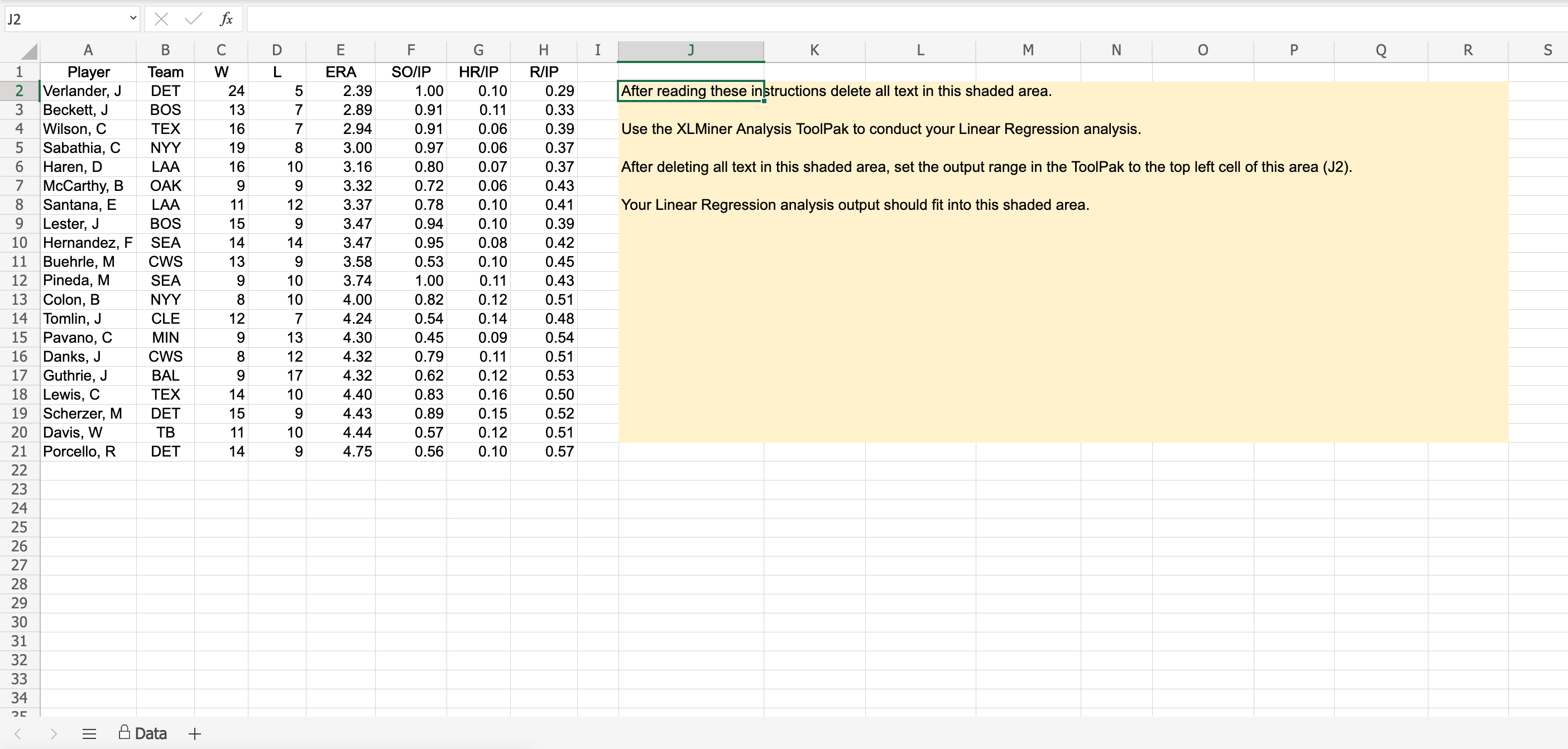Switch to the Data sheet tab

(x=143, y=733)
